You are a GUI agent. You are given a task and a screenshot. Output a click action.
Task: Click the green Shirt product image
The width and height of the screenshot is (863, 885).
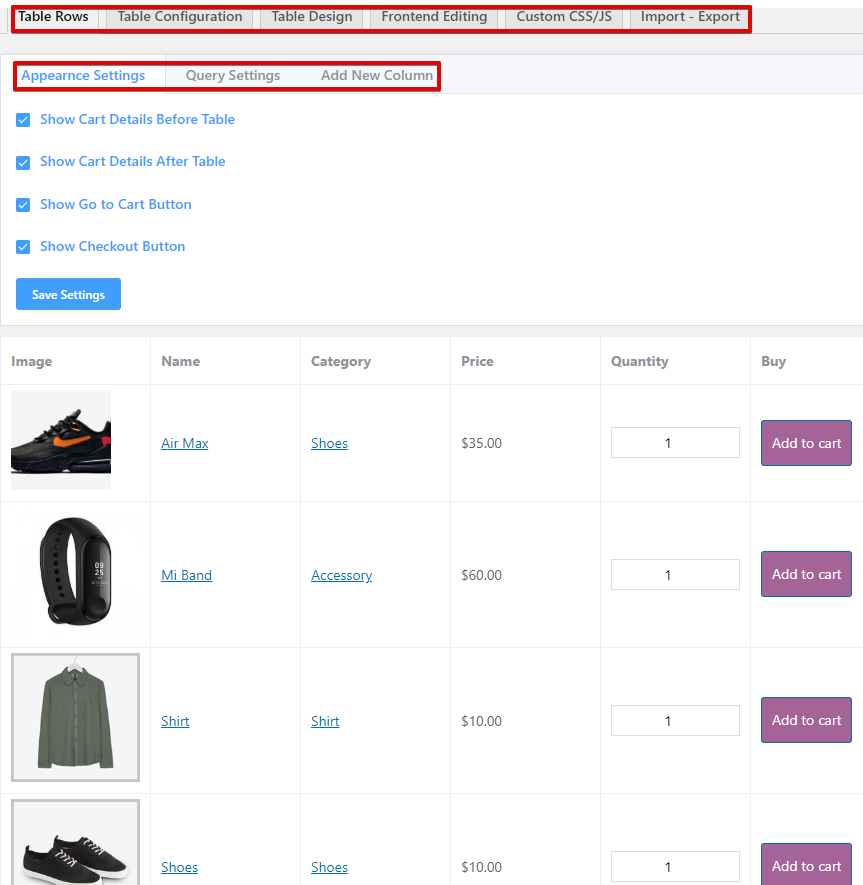pos(76,717)
